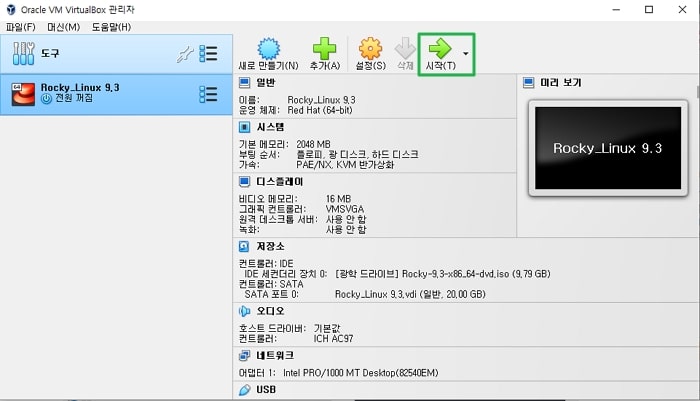
Task: Click the 미리 보기 header label
Action: (561, 83)
